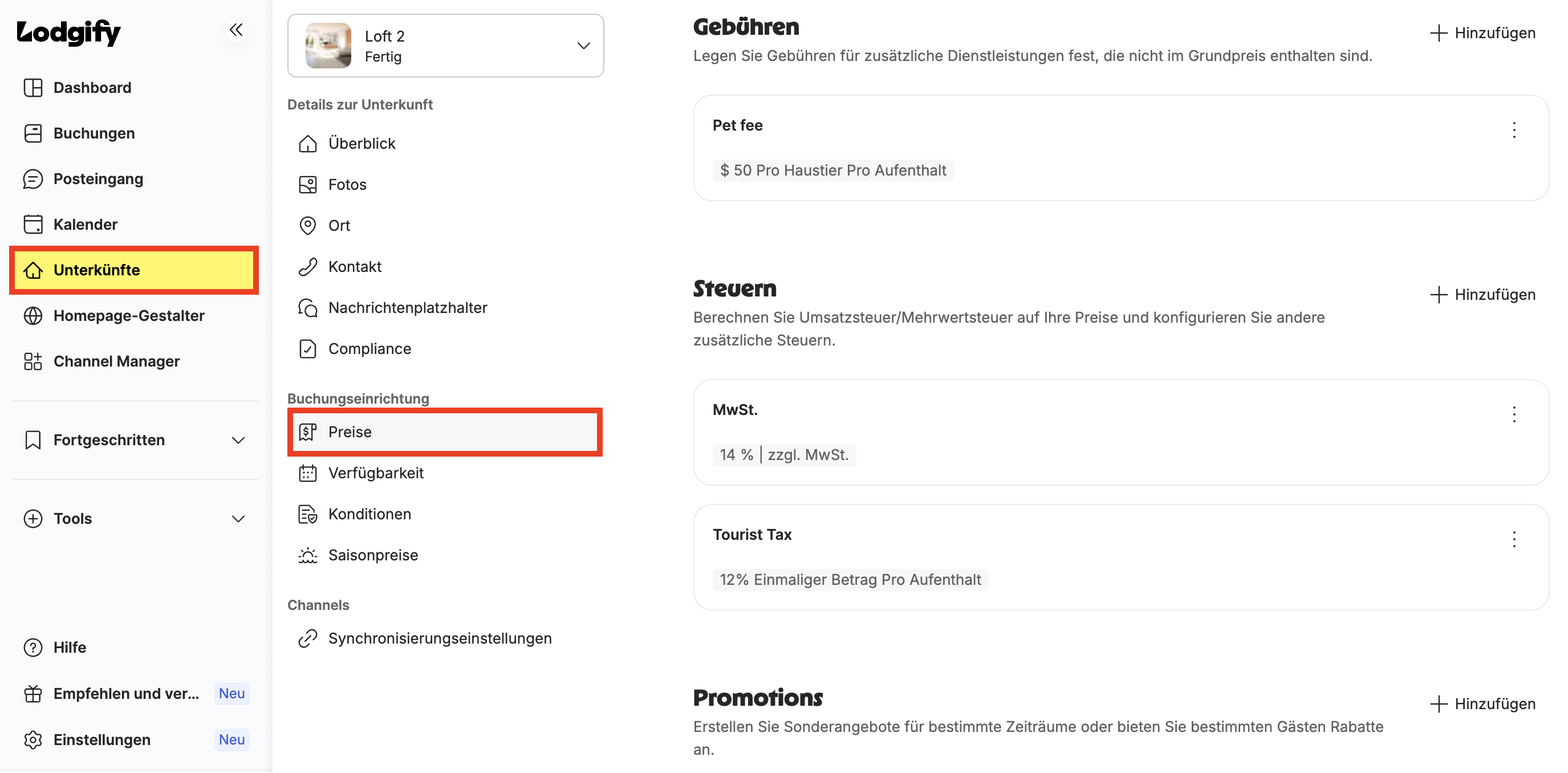Viewport: 1568px width, 773px height.
Task: Add a new tax via Steuern Hinzufügen
Action: [x=1483, y=295]
